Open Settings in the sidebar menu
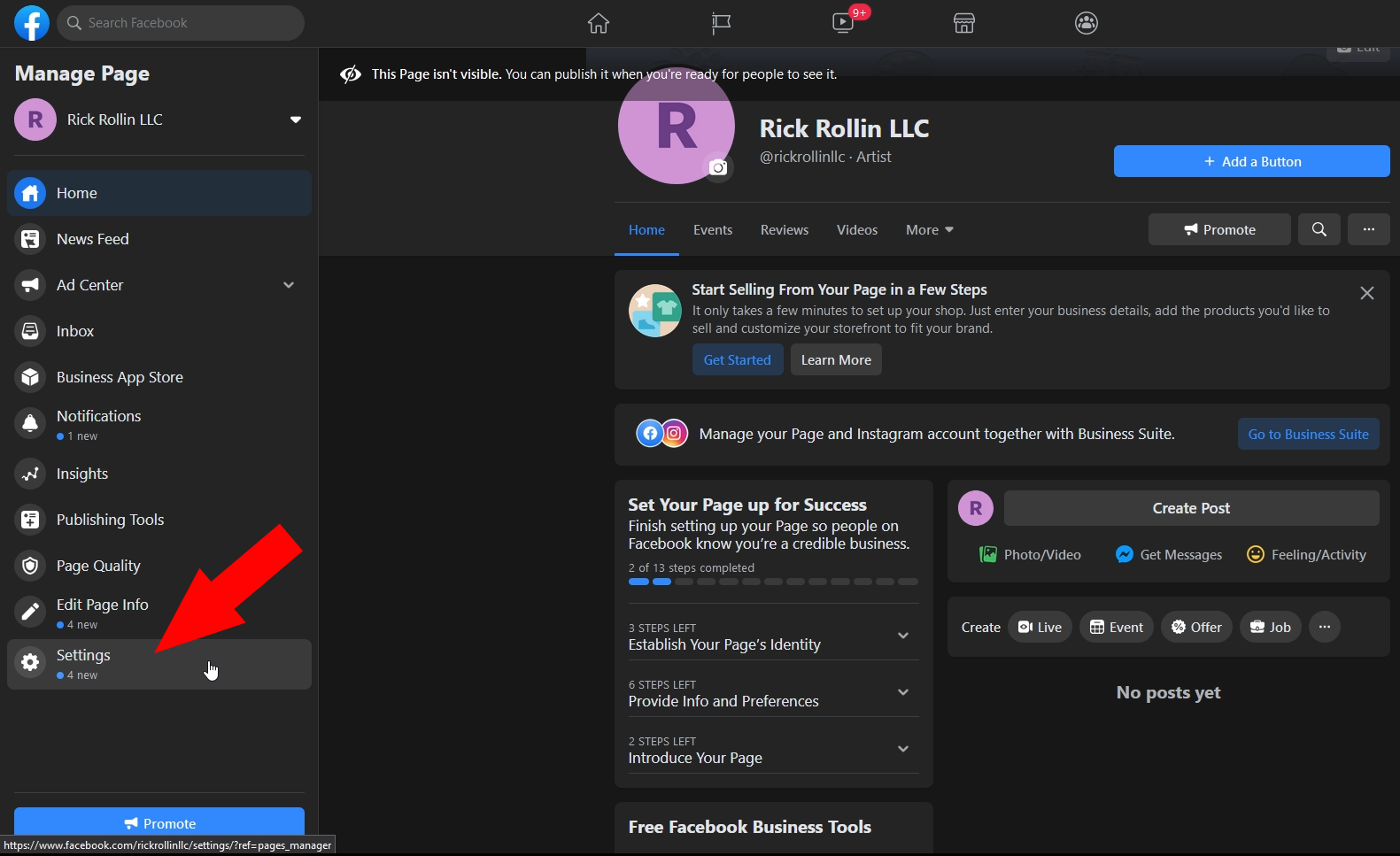The height and width of the screenshot is (856, 1400). [x=159, y=664]
